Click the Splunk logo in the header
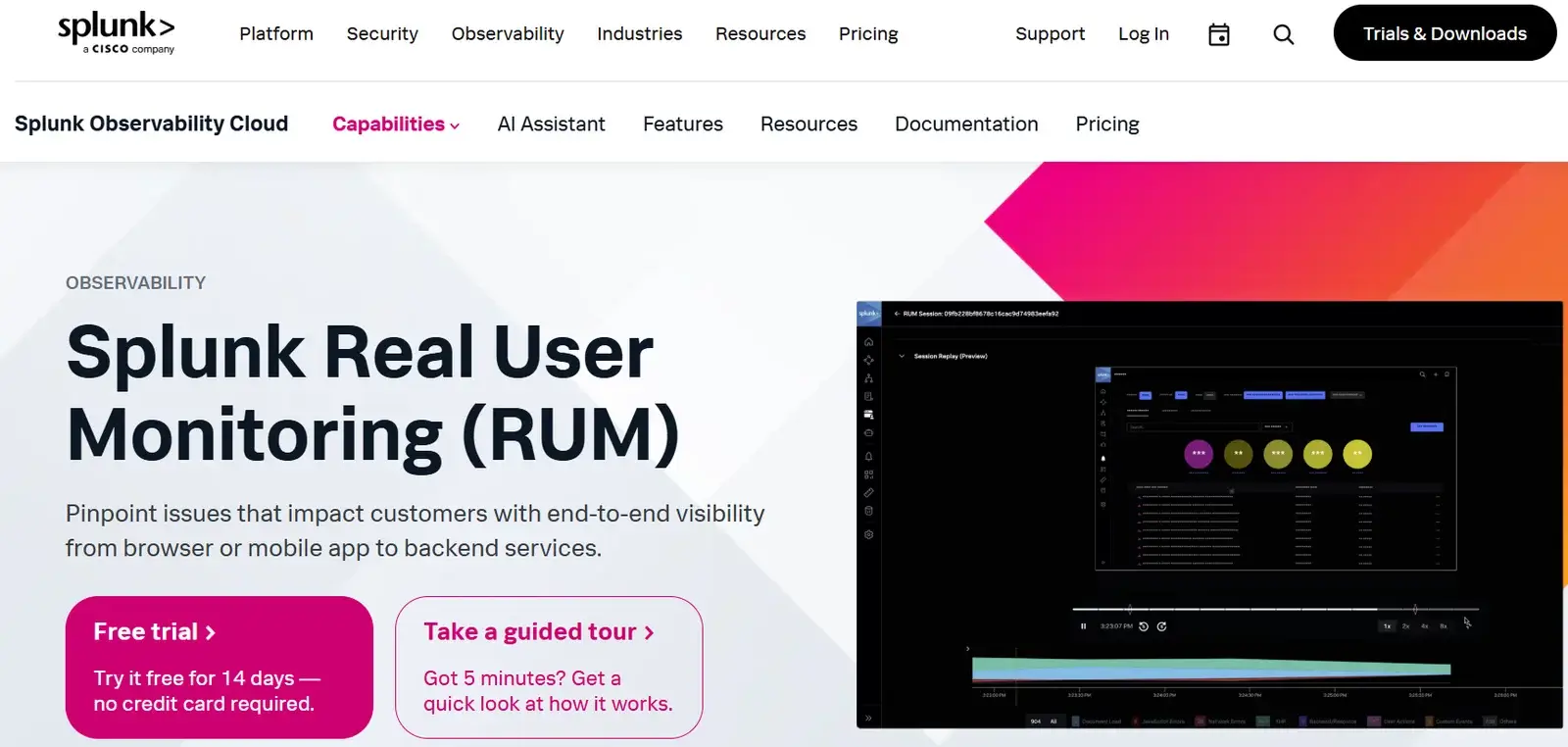1568x747 pixels. tap(116, 32)
